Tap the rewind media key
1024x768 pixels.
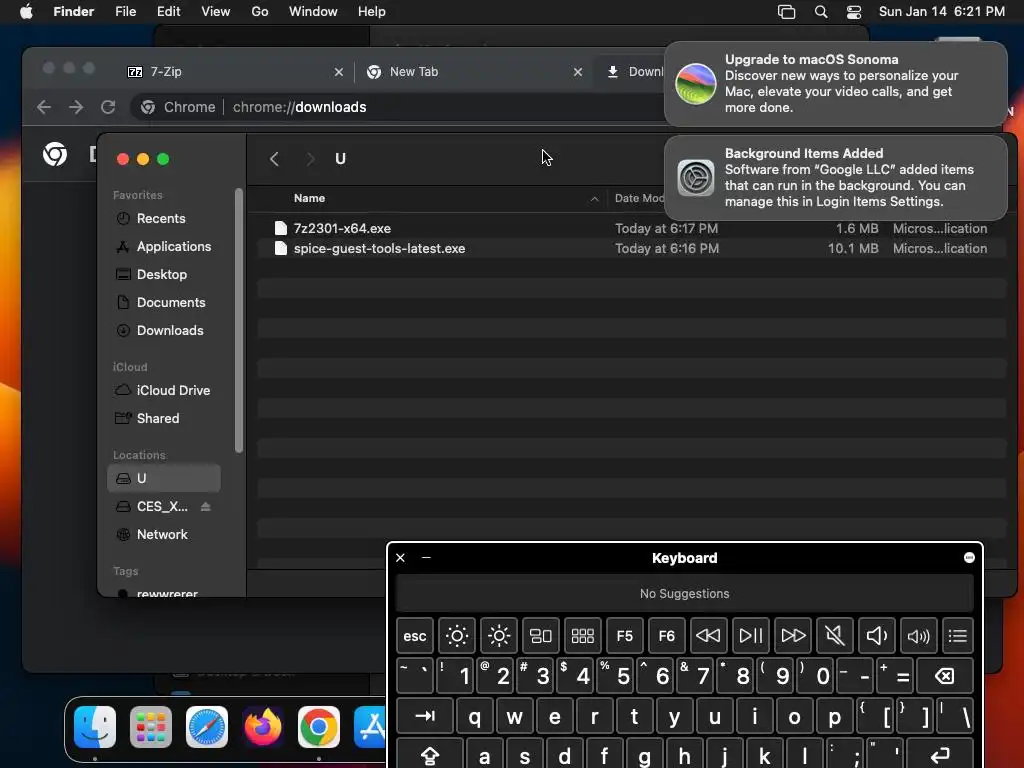click(x=709, y=635)
